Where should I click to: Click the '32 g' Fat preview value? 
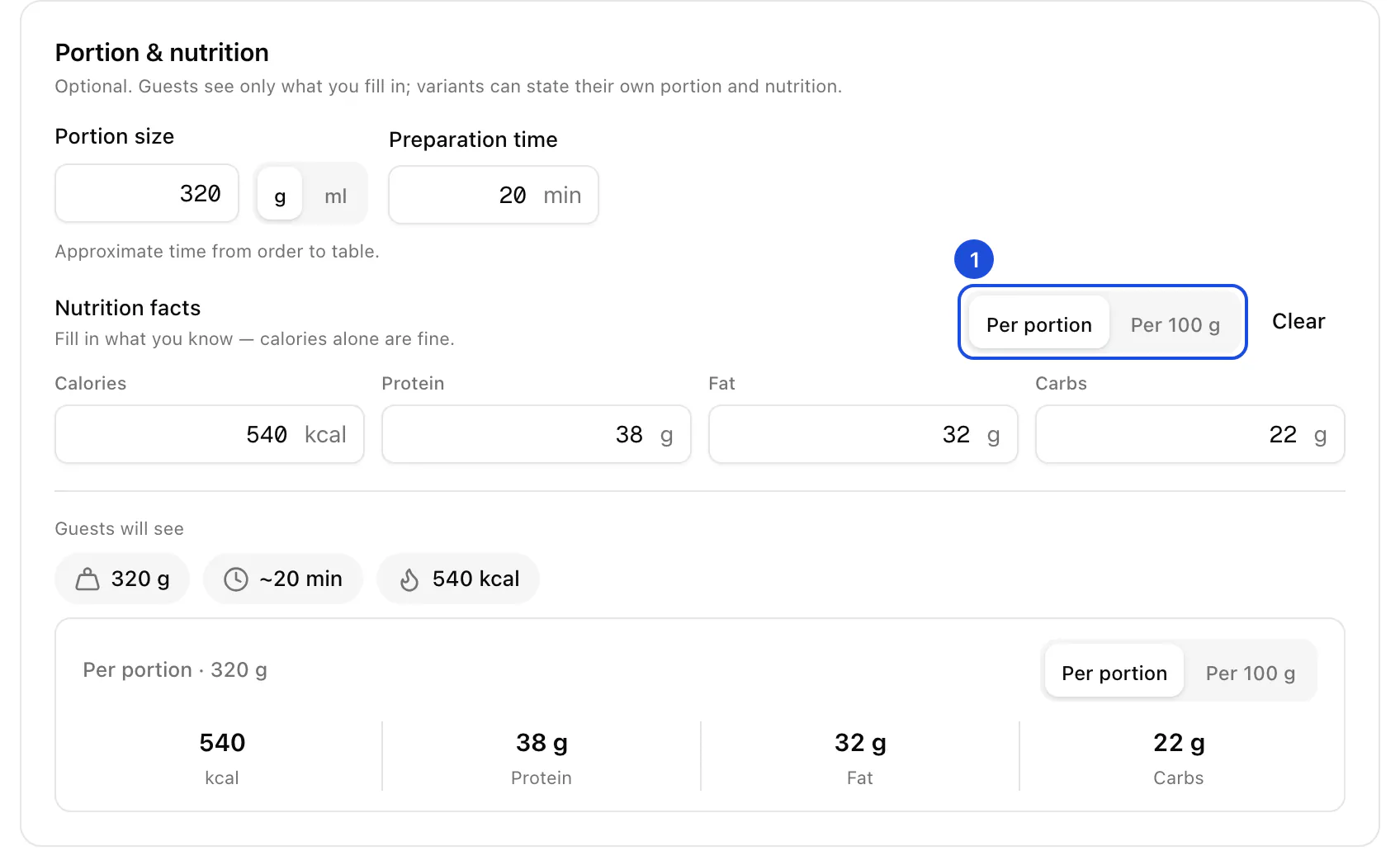click(x=860, y=743)
